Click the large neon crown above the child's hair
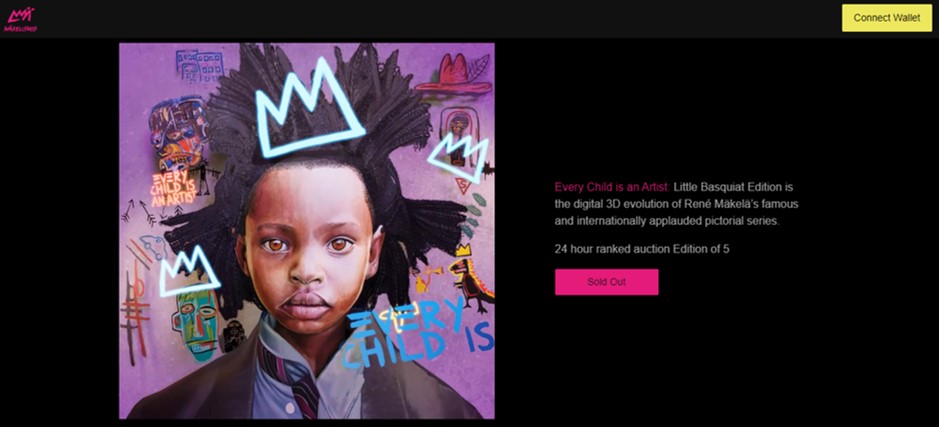 click(308, 108)
